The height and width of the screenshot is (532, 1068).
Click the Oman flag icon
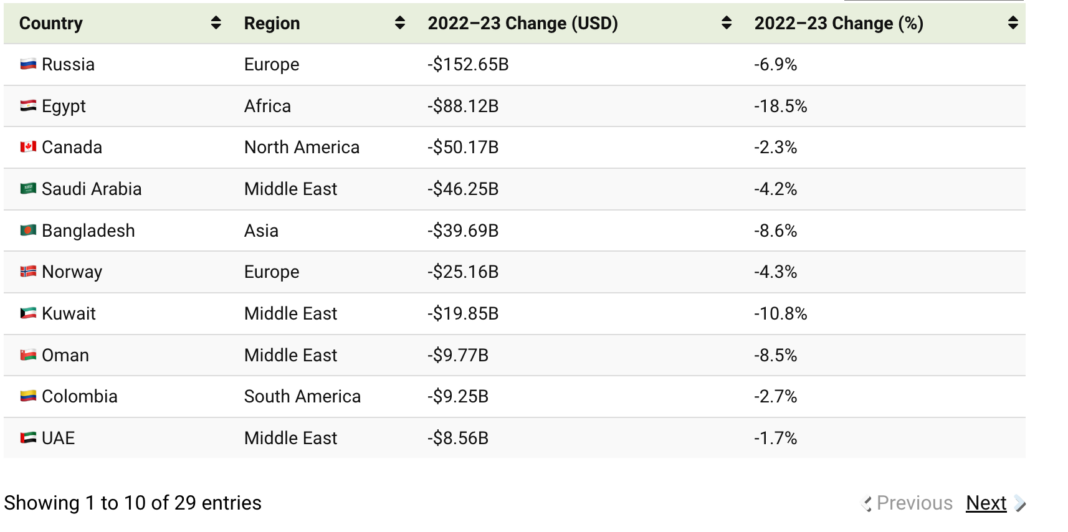(28, 355)
